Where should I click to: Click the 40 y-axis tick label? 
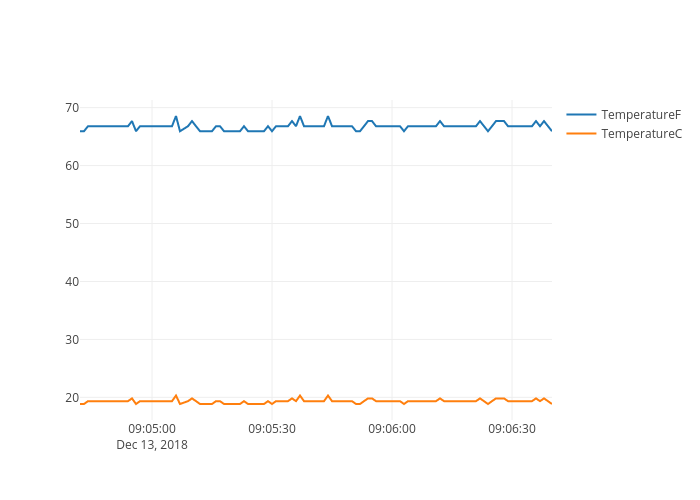(x=72, y=282)
